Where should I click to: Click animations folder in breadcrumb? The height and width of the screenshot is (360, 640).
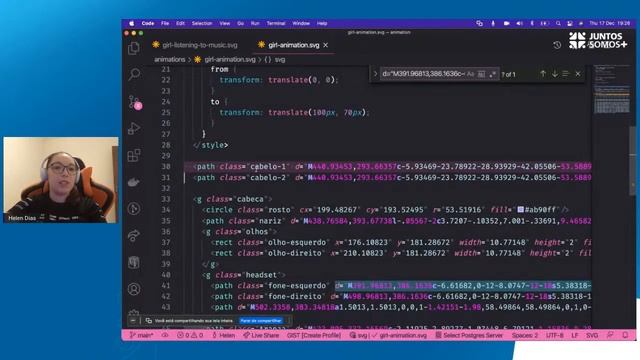point(169,60)
